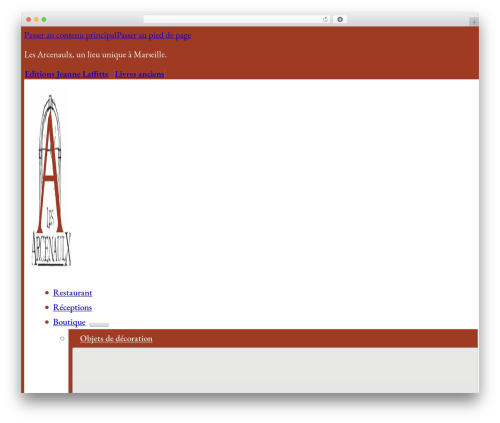Click the gray panel below Objets de décoration

tap(275, 370)
